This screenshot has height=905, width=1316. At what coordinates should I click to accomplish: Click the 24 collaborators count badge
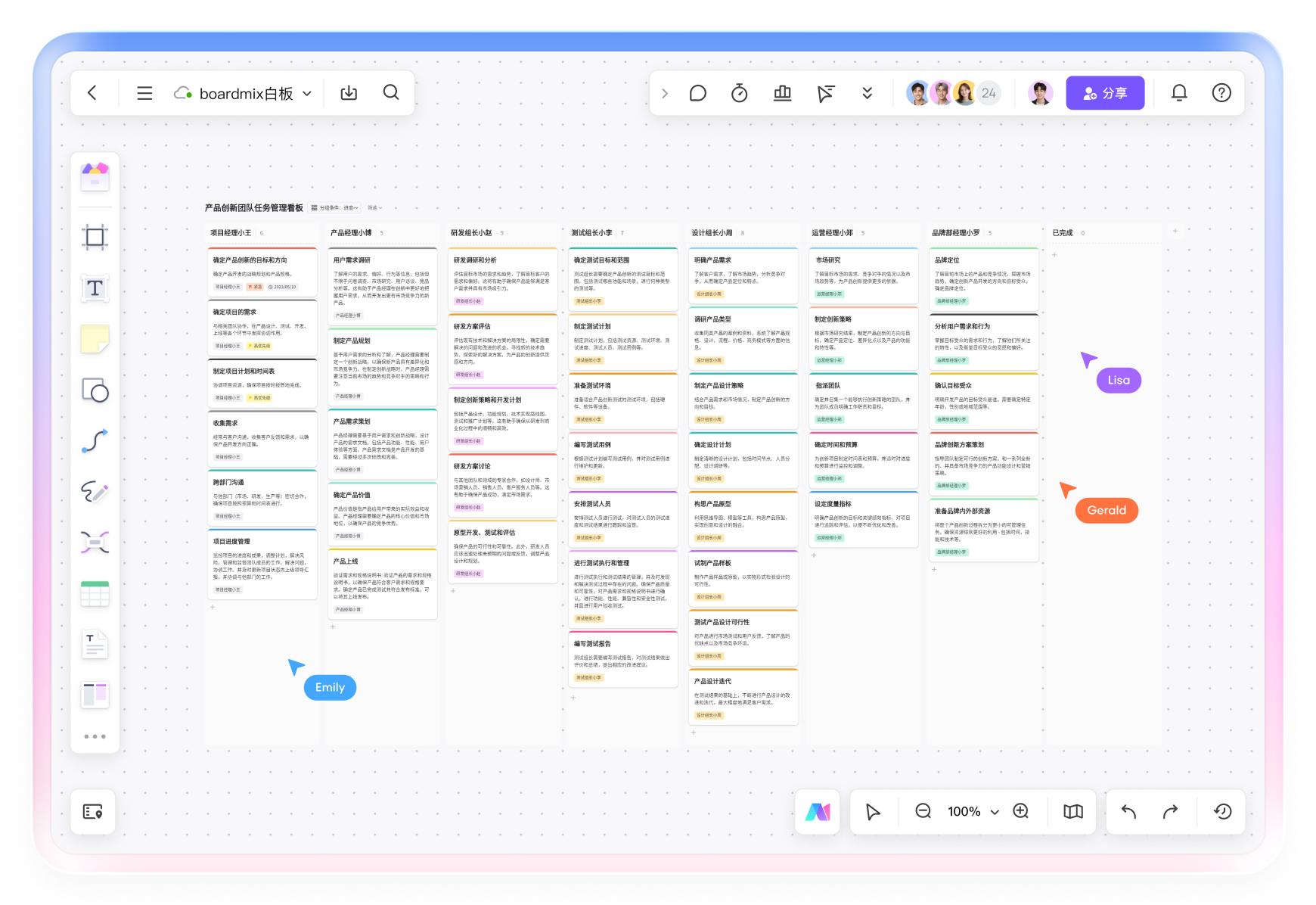(989, 93)
